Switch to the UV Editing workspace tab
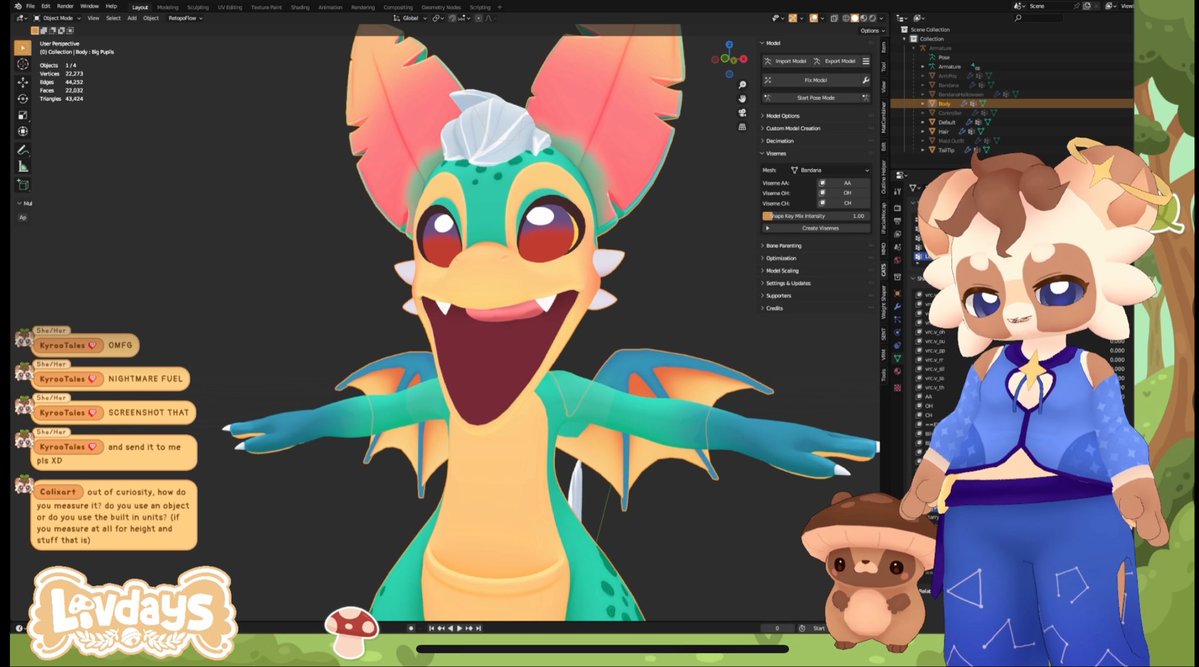This screenshot has width=1199, height=667. pyautogui.click(x=229, y=7)
